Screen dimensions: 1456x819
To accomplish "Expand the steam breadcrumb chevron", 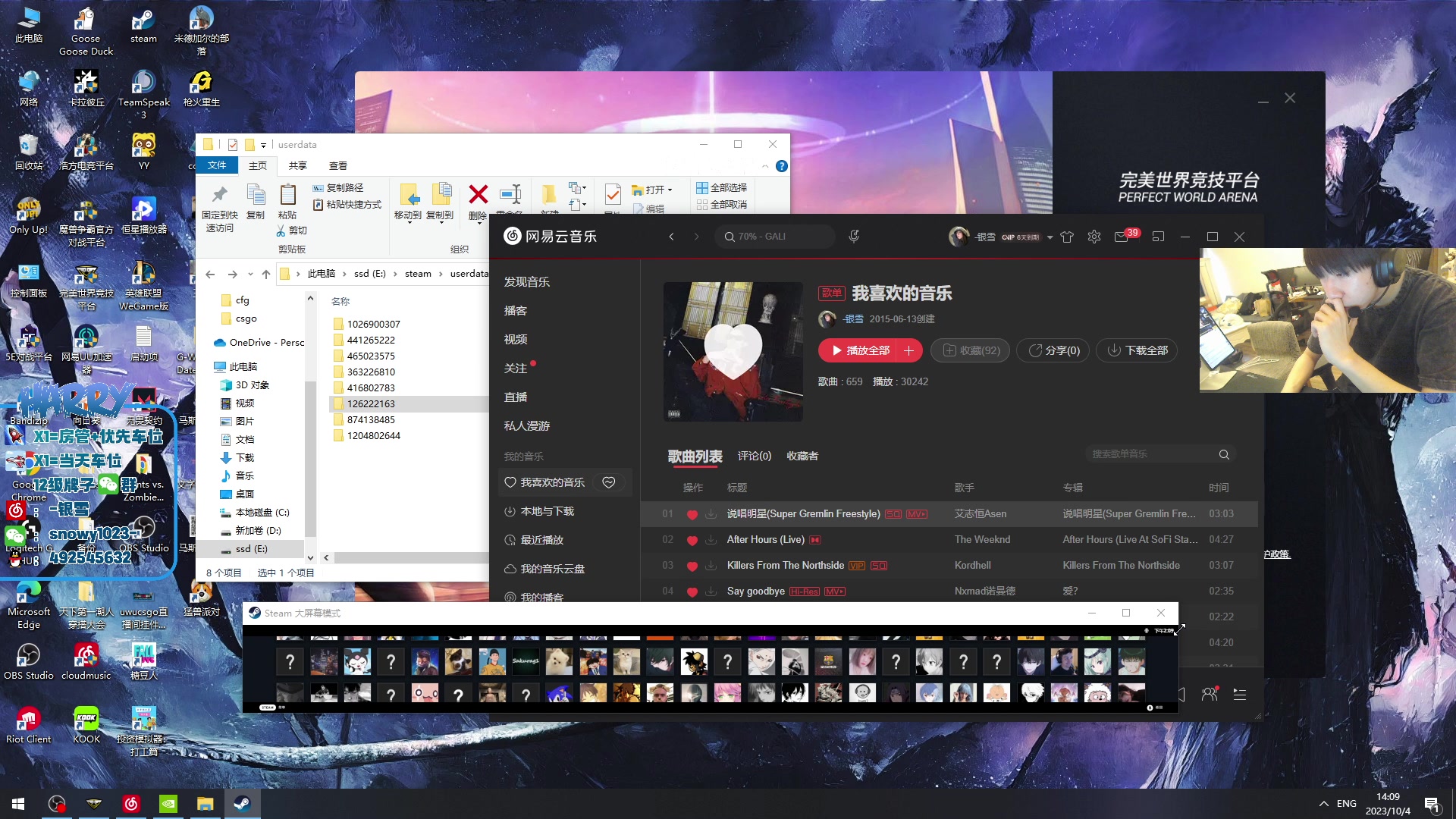I will click(x=441, y=274).
